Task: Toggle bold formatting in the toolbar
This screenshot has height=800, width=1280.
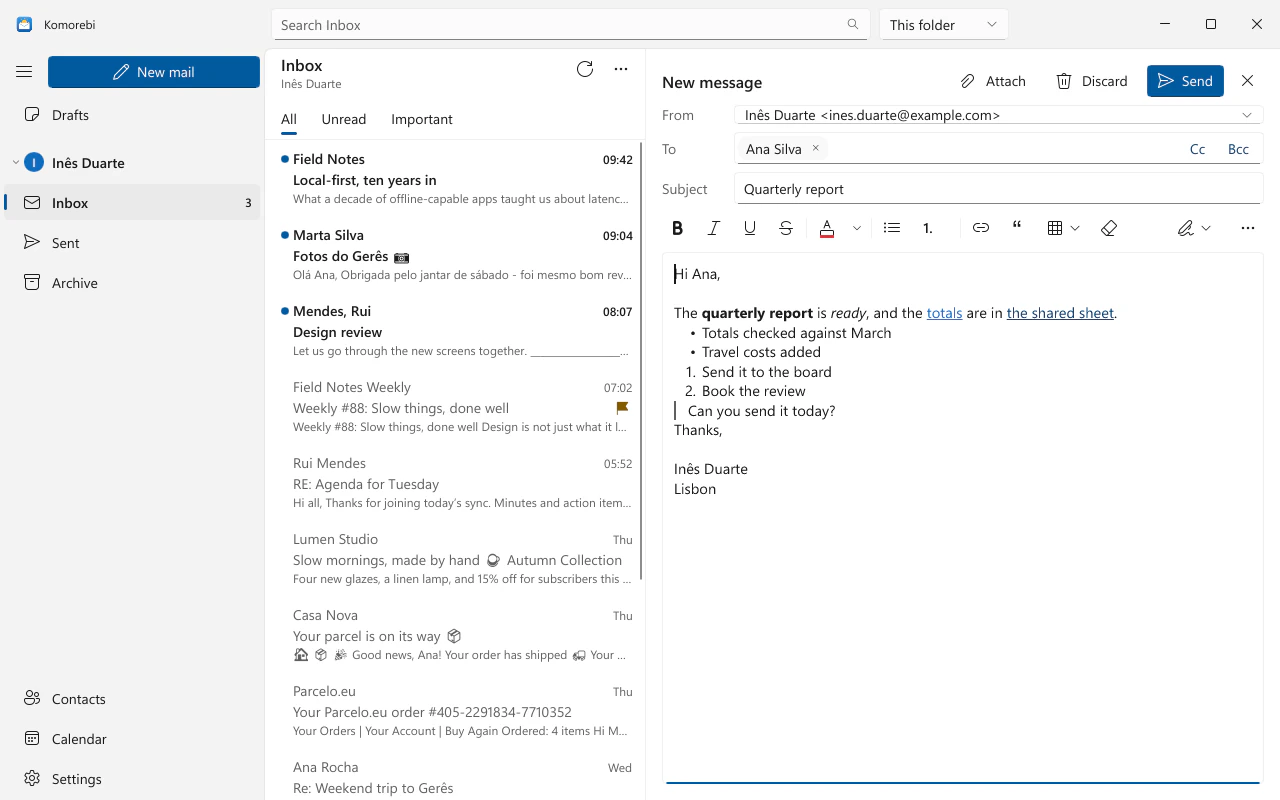Action: [677, 228]
